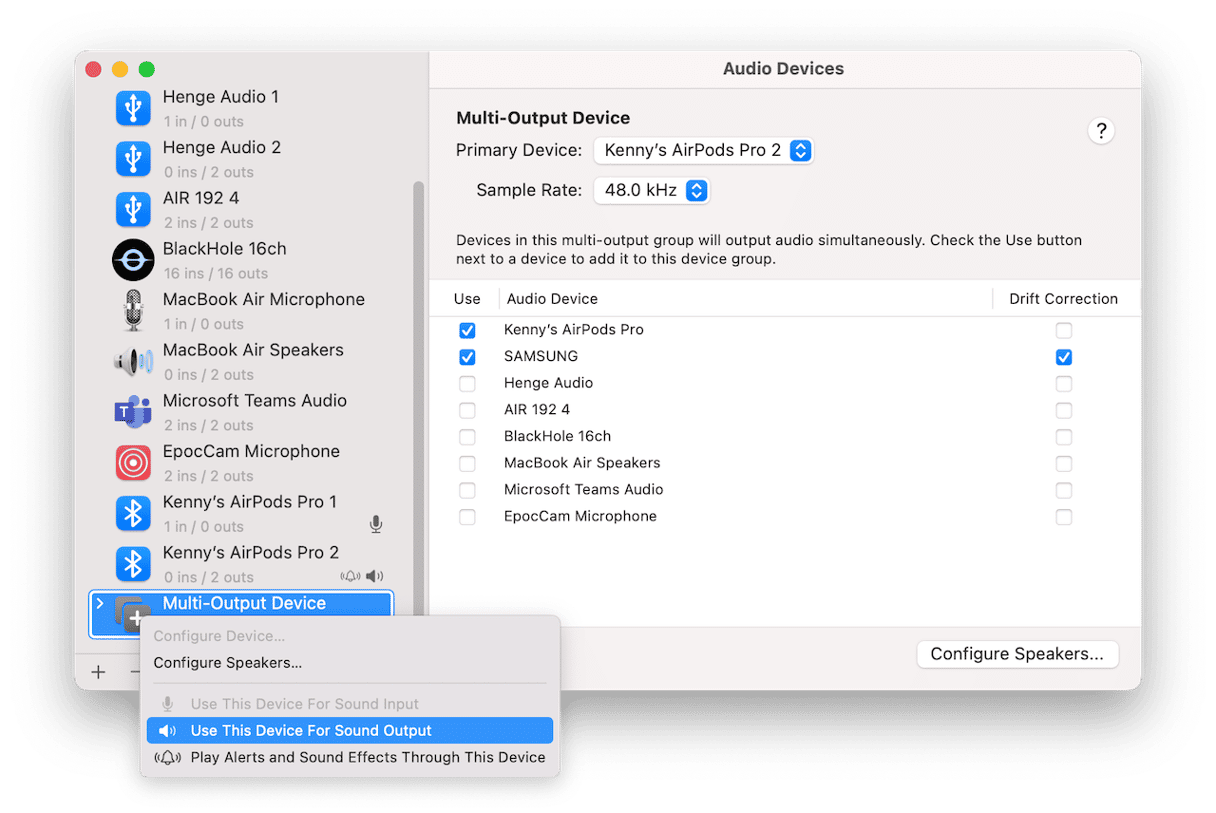This screenshot has width=1216, height=813.
Task: Click the device sidebar scrollbar
Action: pyautogui.click(x=419, y=400)
